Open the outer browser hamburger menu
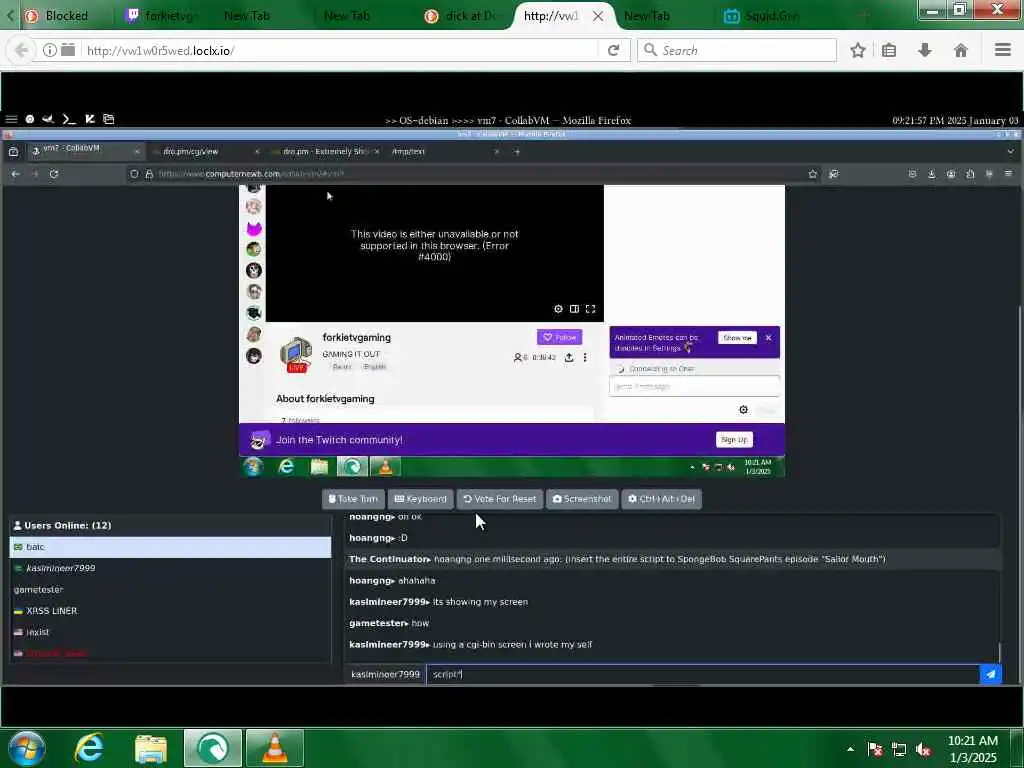This screenshot has width=1024, height=768. point(1003,50)
